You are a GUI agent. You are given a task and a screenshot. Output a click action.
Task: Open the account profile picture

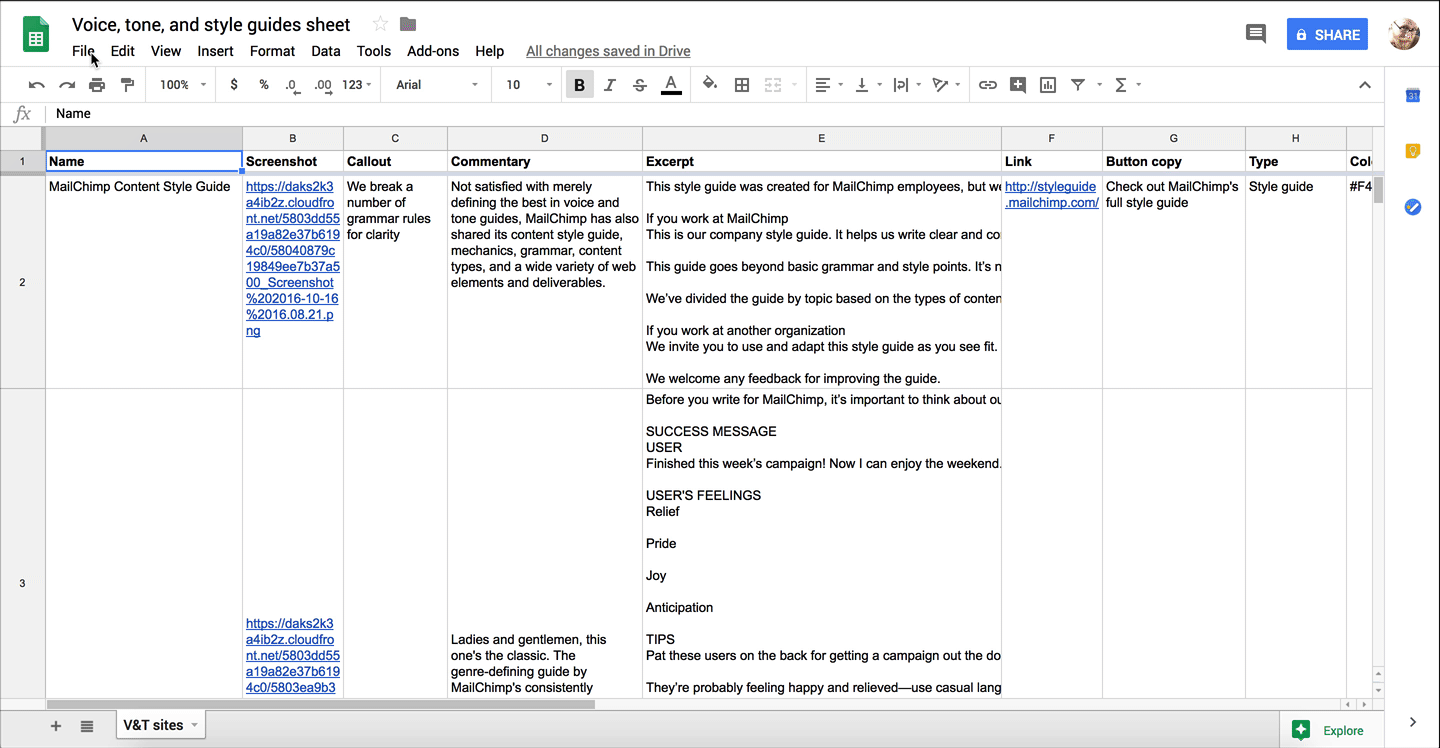point(1404,34)
